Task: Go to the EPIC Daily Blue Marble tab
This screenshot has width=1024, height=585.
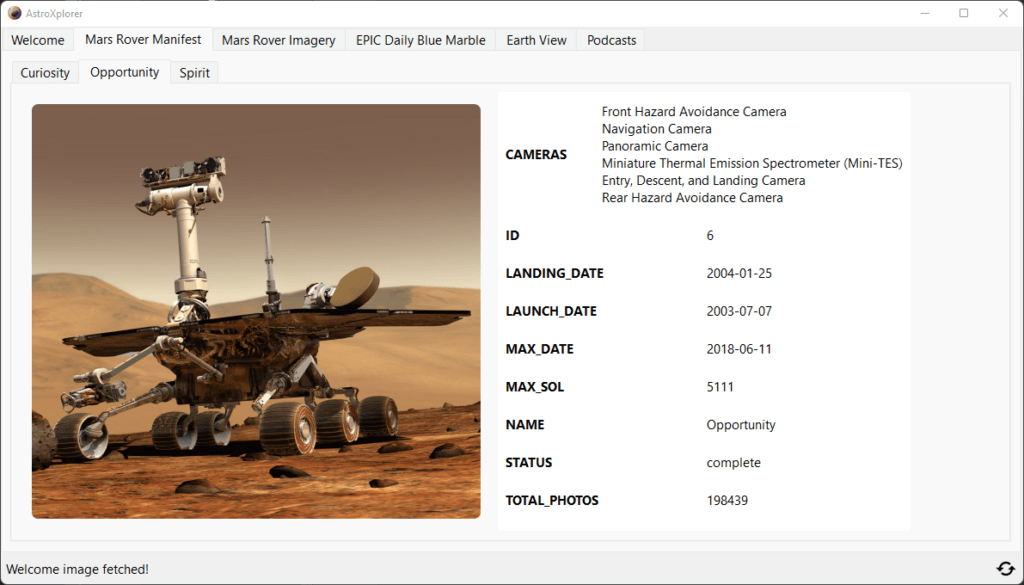Action: click(x=420, y=40)
